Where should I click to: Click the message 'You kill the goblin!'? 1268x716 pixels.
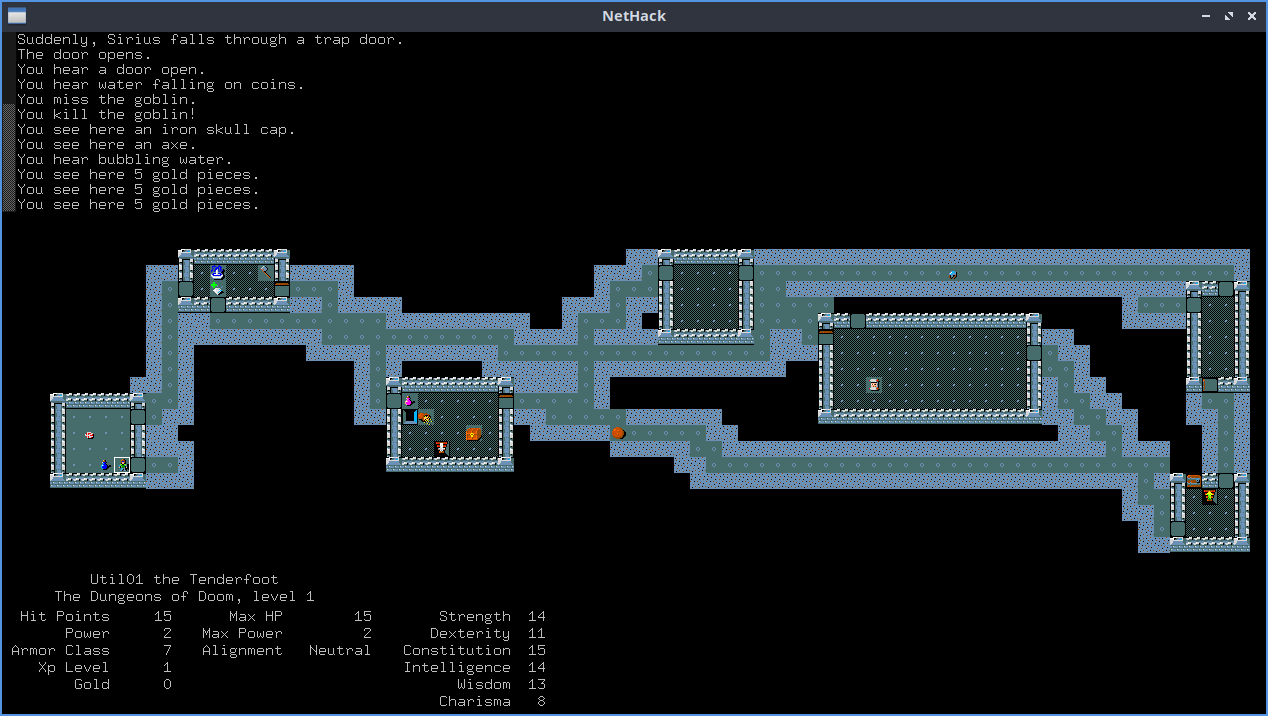(107, 115)
